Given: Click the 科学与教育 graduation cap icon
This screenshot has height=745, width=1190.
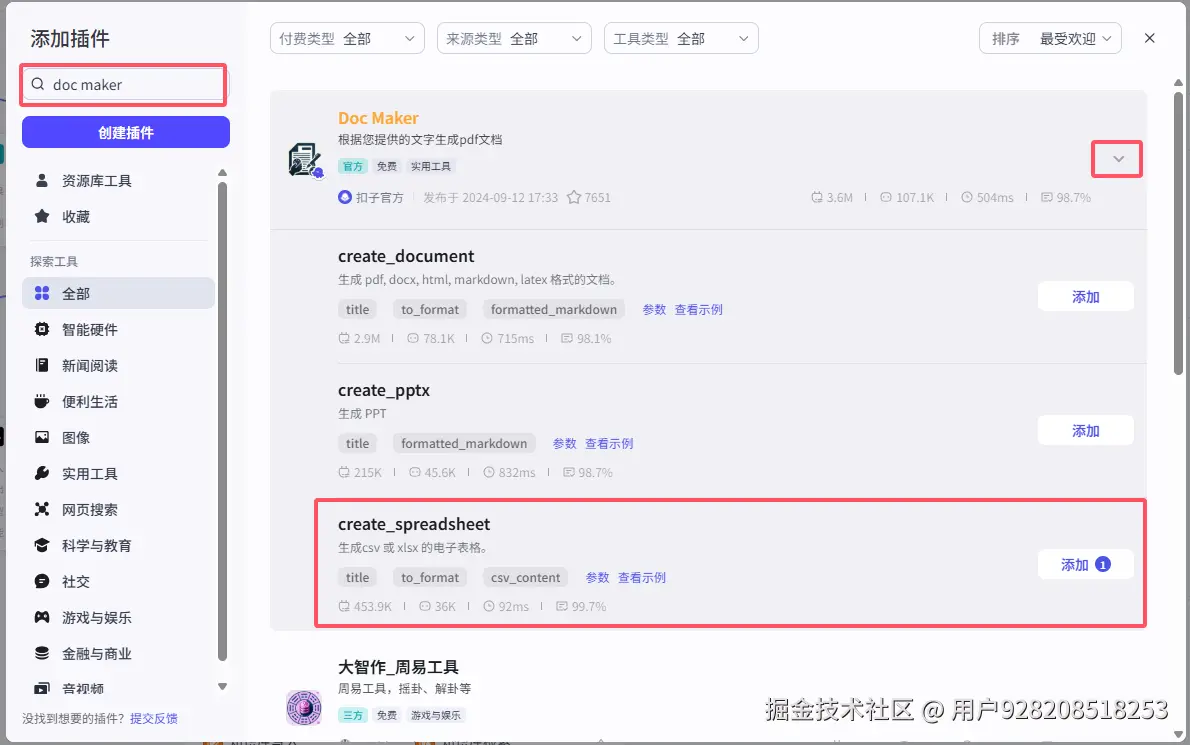Looking at the screenshot, I should pyautogui.click(x=42, y=545).
